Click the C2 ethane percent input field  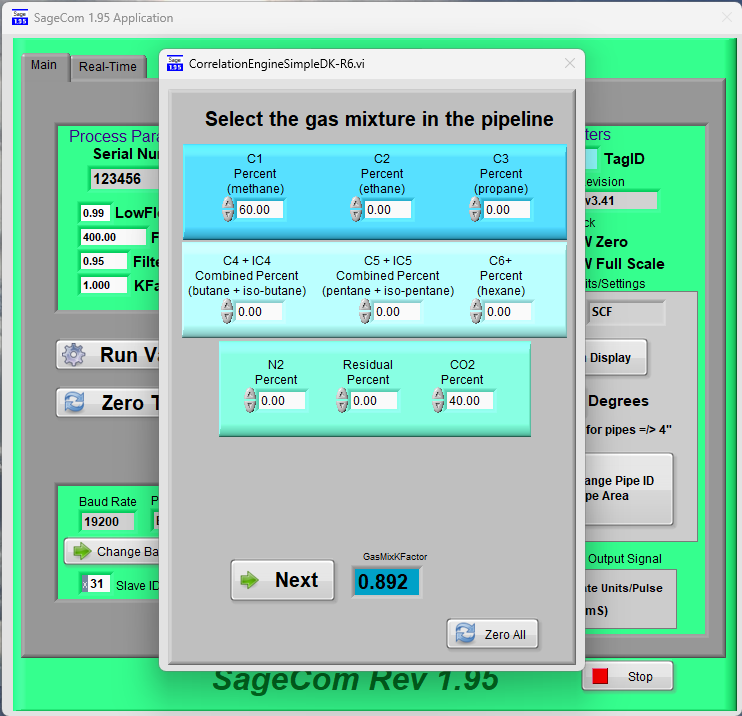388,210
